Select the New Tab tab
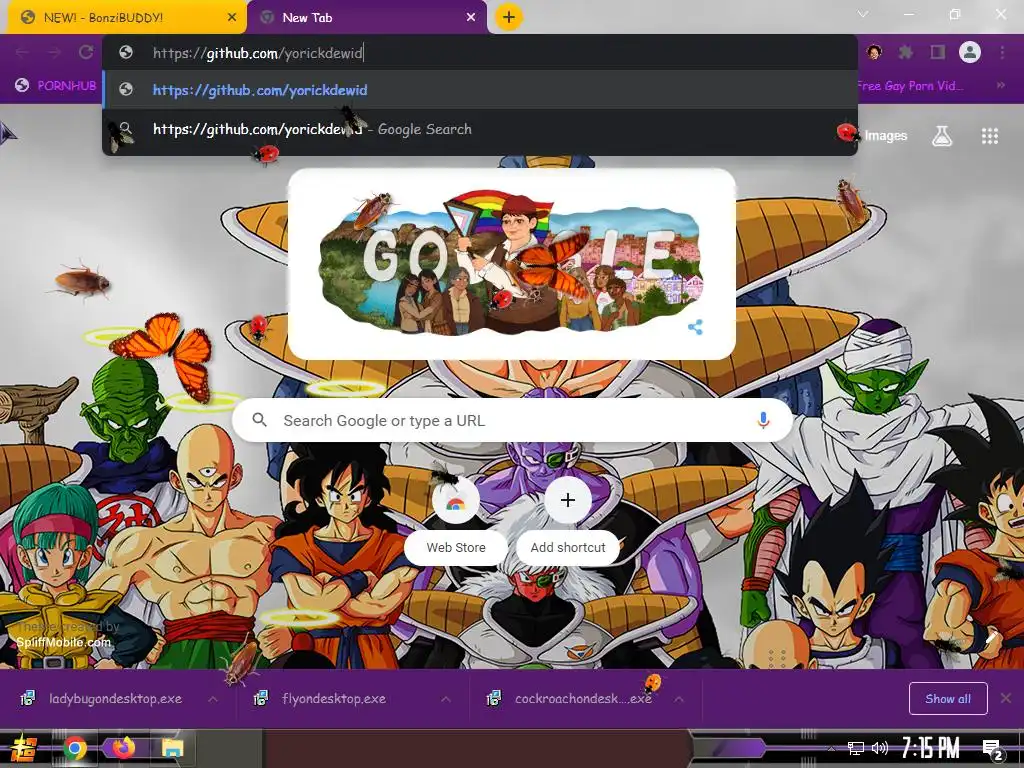 coord(368,18)
